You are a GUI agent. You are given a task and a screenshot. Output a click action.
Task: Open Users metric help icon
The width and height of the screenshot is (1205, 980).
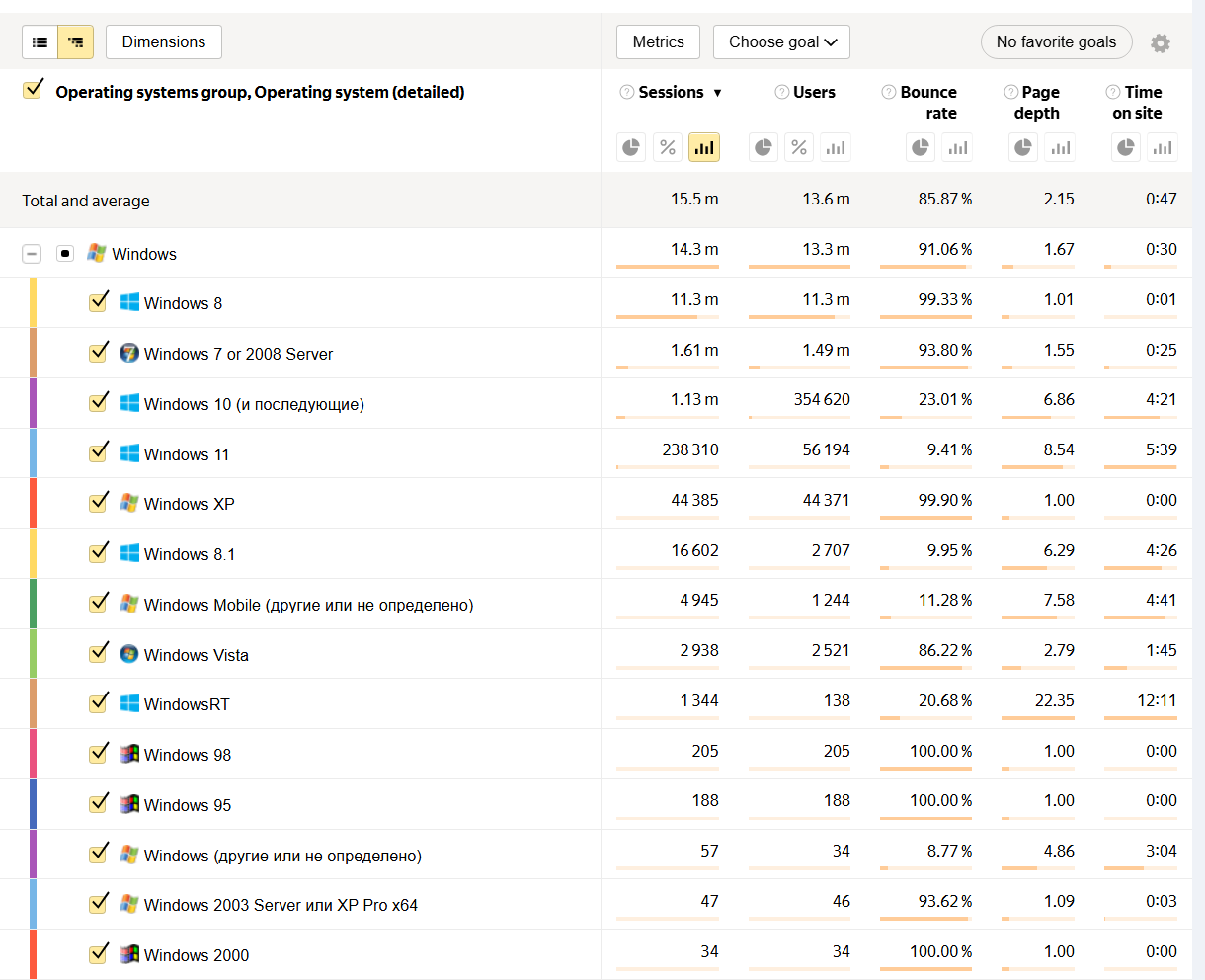tap(782, 92)
